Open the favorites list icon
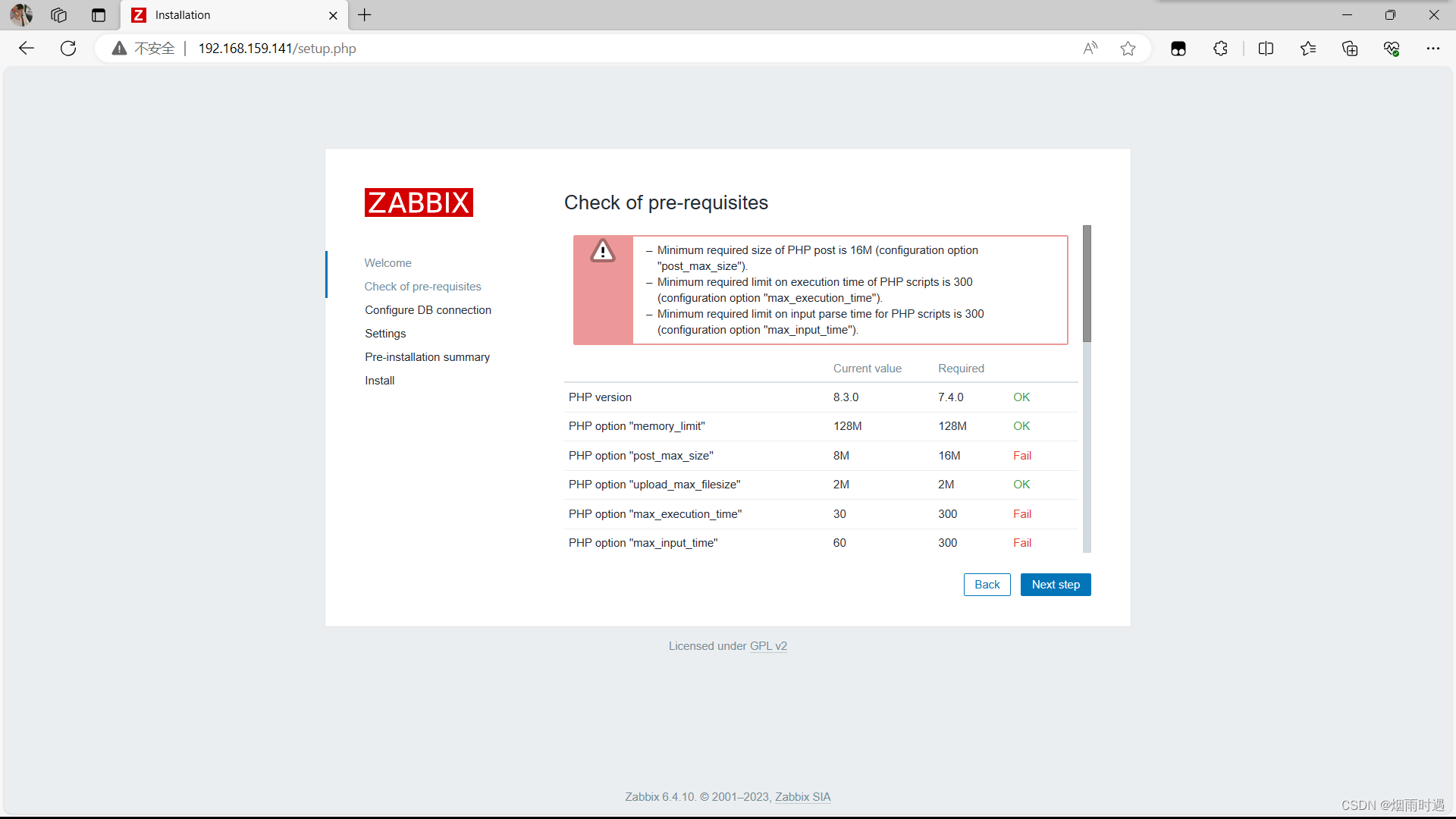 pos(1308,49)
